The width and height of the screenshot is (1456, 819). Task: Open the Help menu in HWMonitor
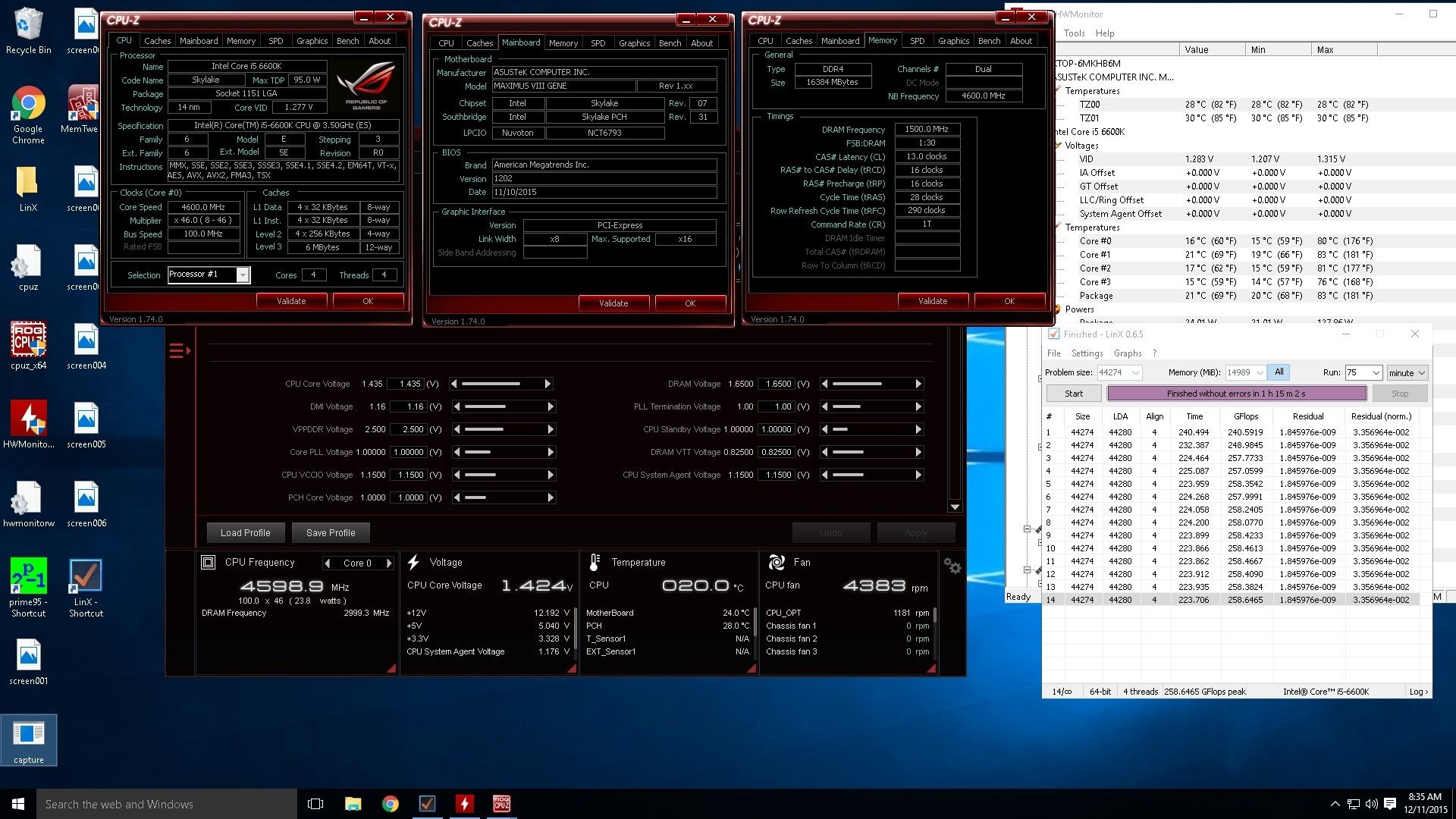pyautogui.click(x=1105, y=33)
